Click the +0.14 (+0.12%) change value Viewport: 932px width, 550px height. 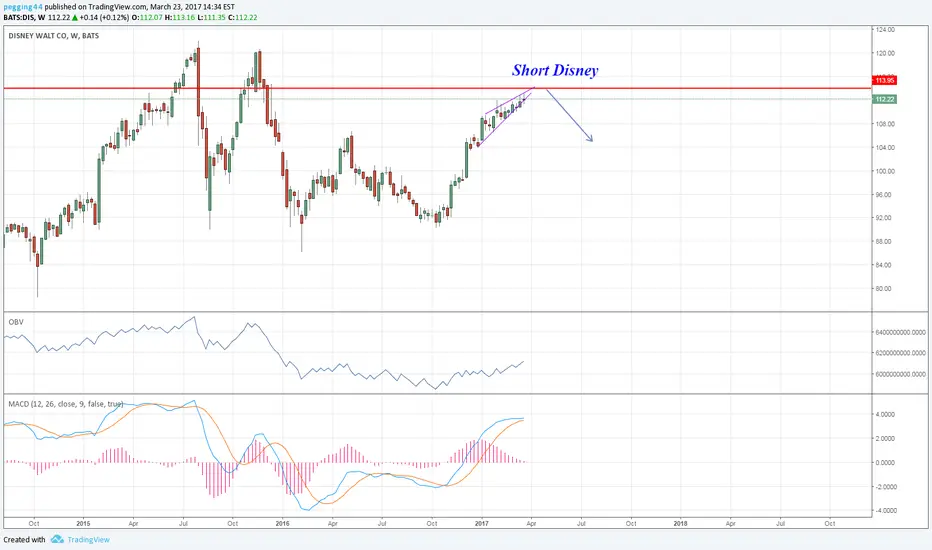tap(104, 17)
